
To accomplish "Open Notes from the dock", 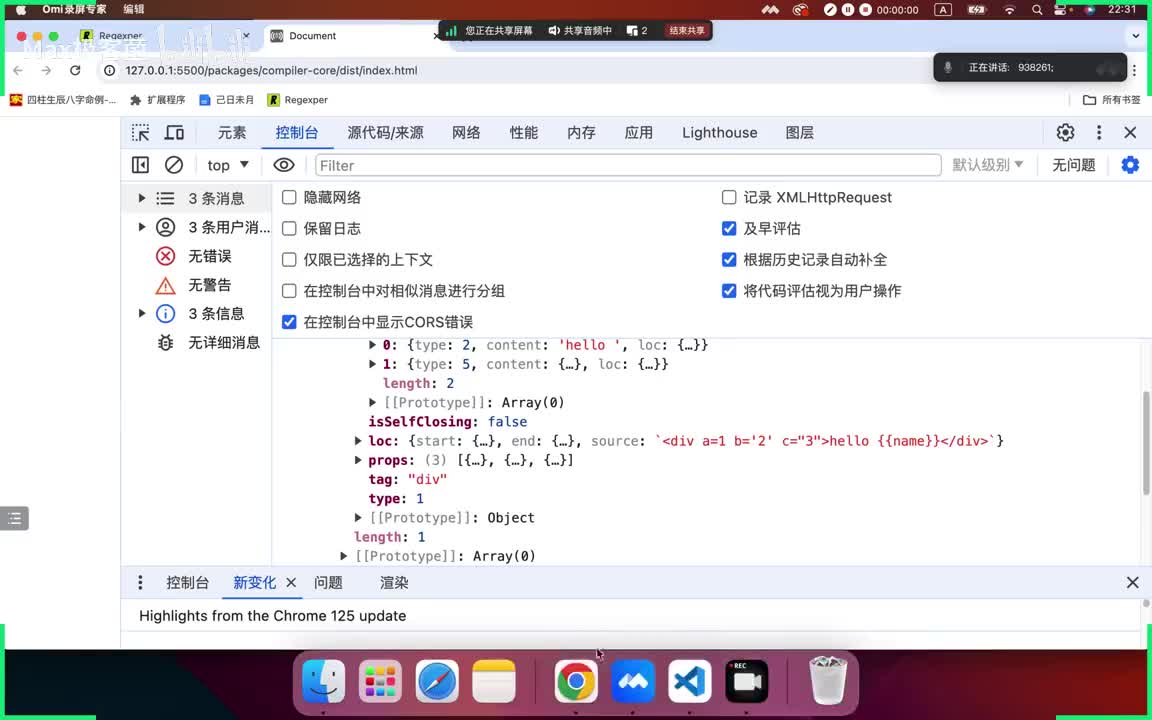I will pyautogui.click(x=494, y=681).
